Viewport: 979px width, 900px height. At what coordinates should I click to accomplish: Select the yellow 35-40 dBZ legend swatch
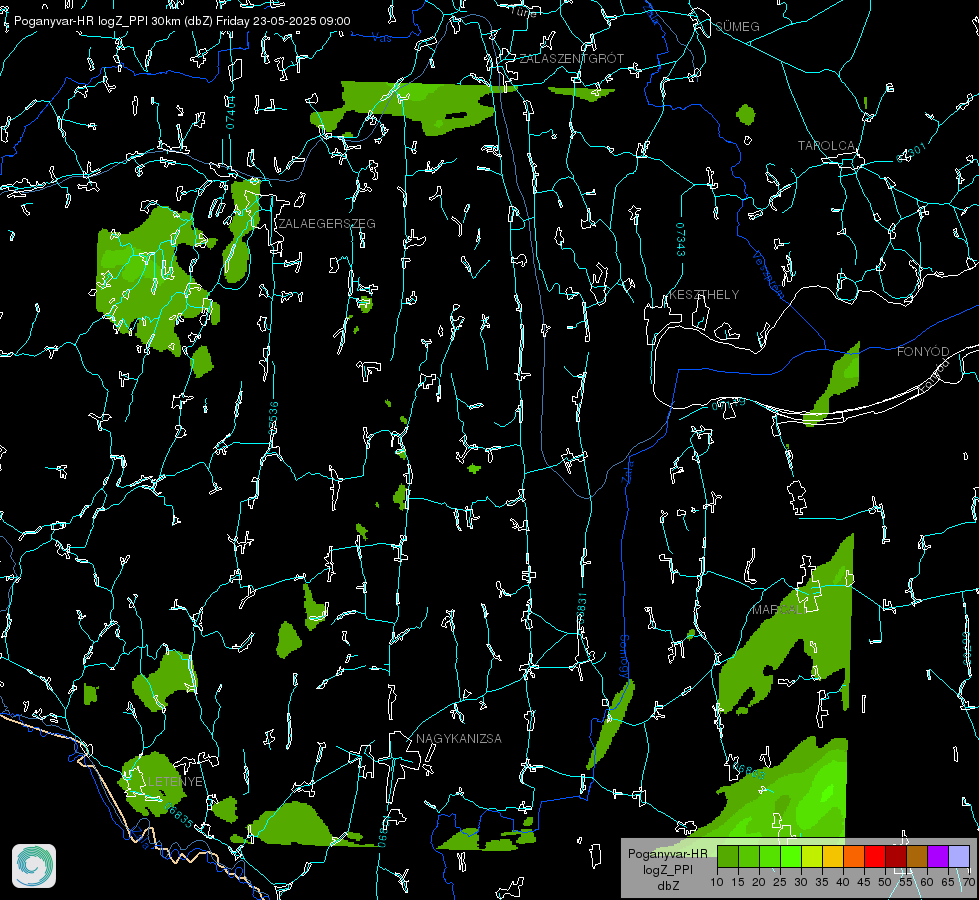click(833, 856)
